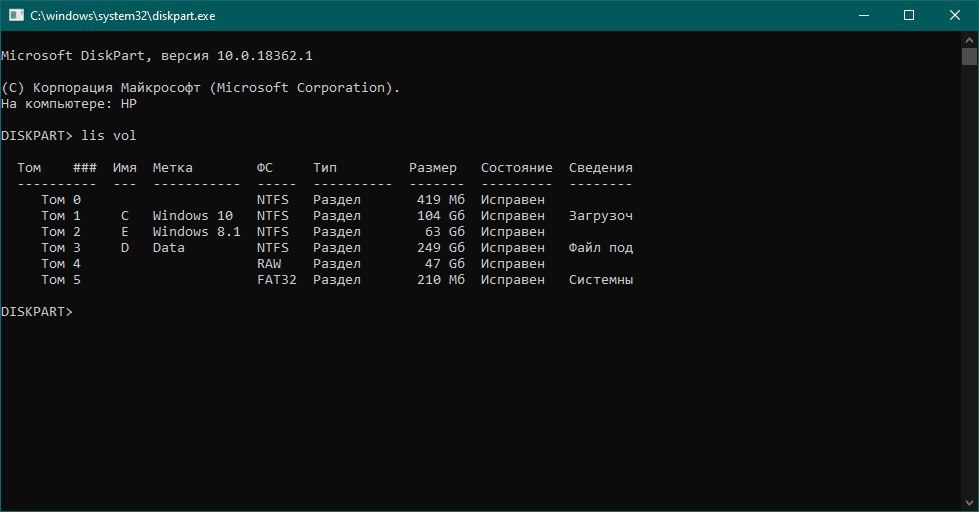Click drive letter E in Том 2 row
Screen dimensions: 979x512
125,232
